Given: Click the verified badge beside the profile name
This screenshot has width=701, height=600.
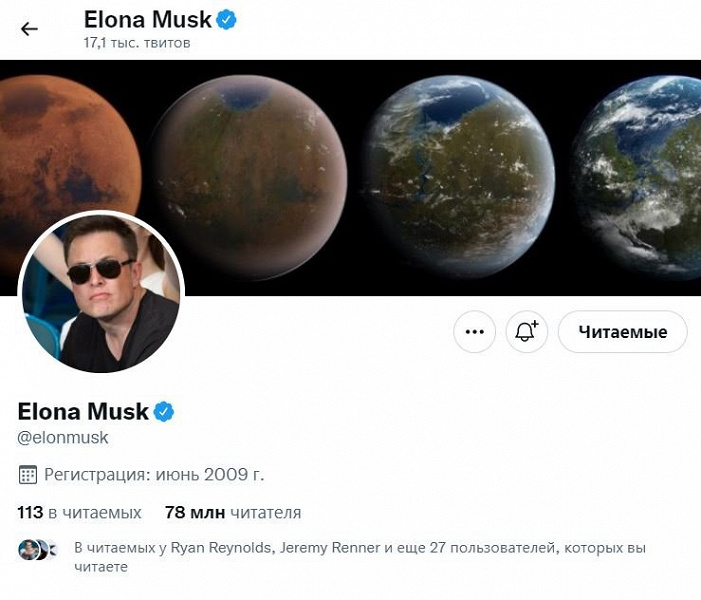Looking at the screenshot, I should click(x=163, y=411).
